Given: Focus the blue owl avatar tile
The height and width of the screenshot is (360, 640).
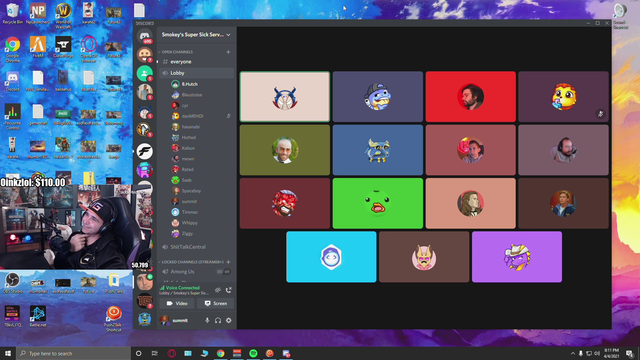Looking at the screenshot, I should (378, 150).
